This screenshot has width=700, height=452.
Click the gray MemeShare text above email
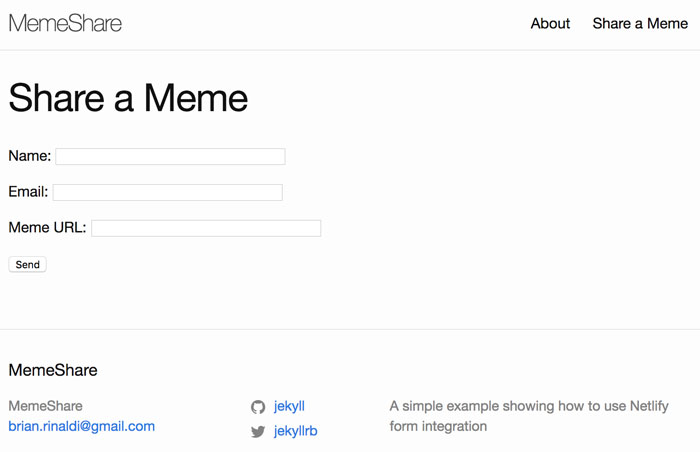(x=46, y=406)
